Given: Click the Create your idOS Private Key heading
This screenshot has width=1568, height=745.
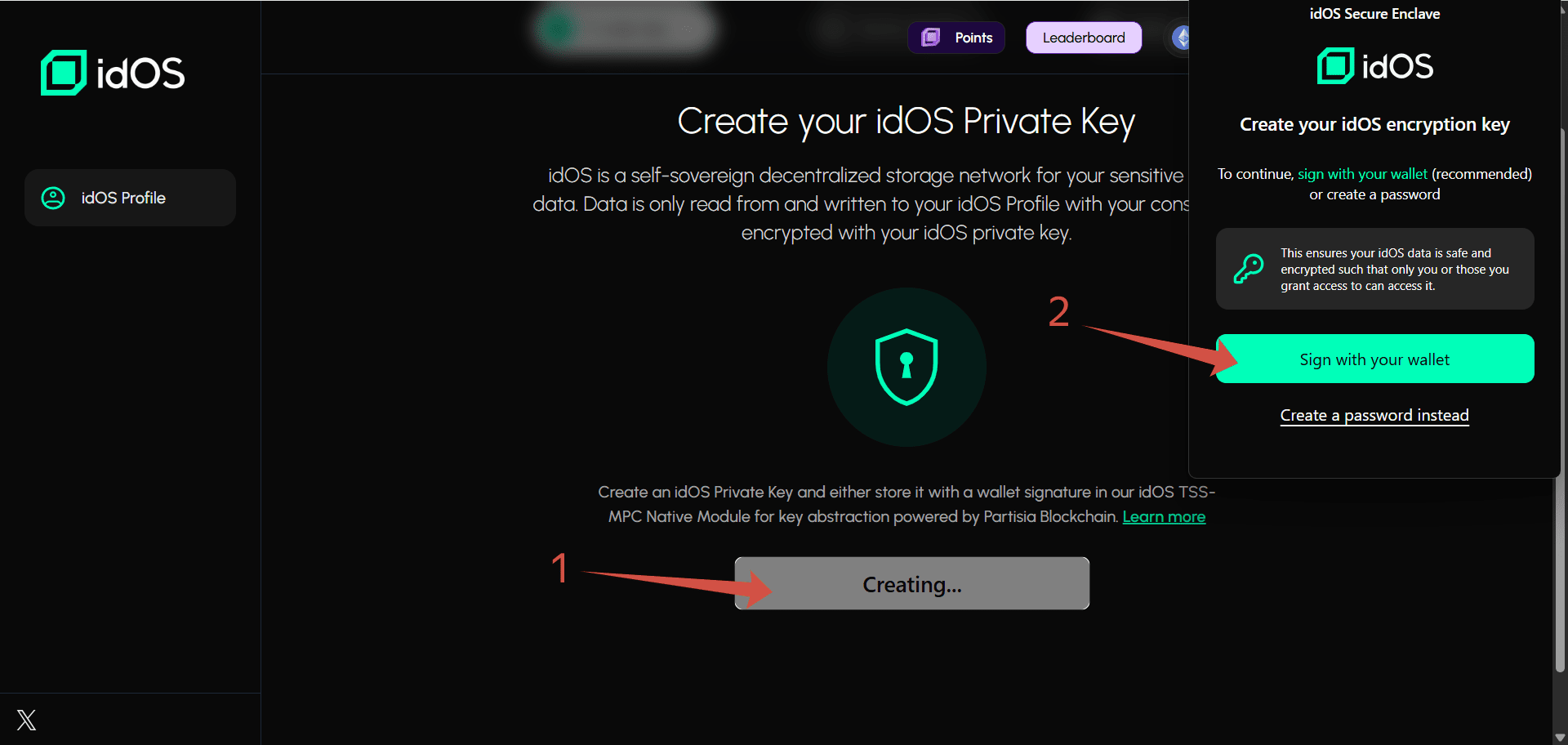Looking at the screenshot, I should [906, 122].
